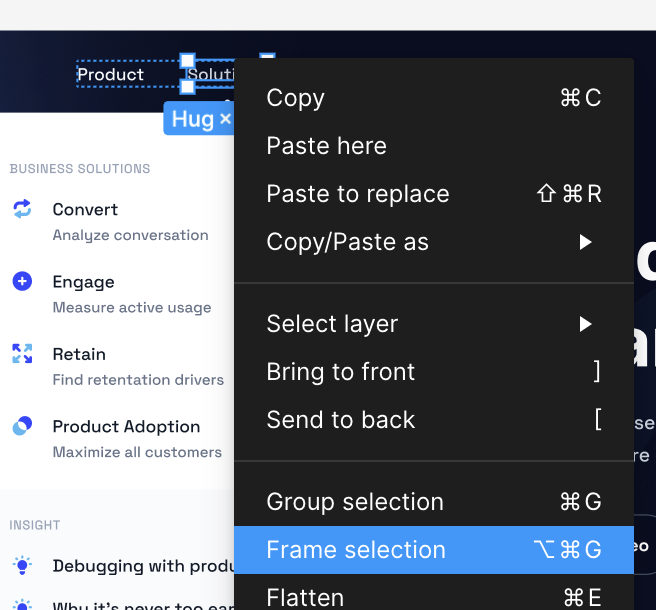Click the top selection resize handle
Screen dimensions: 656x610
click(187, 61)
